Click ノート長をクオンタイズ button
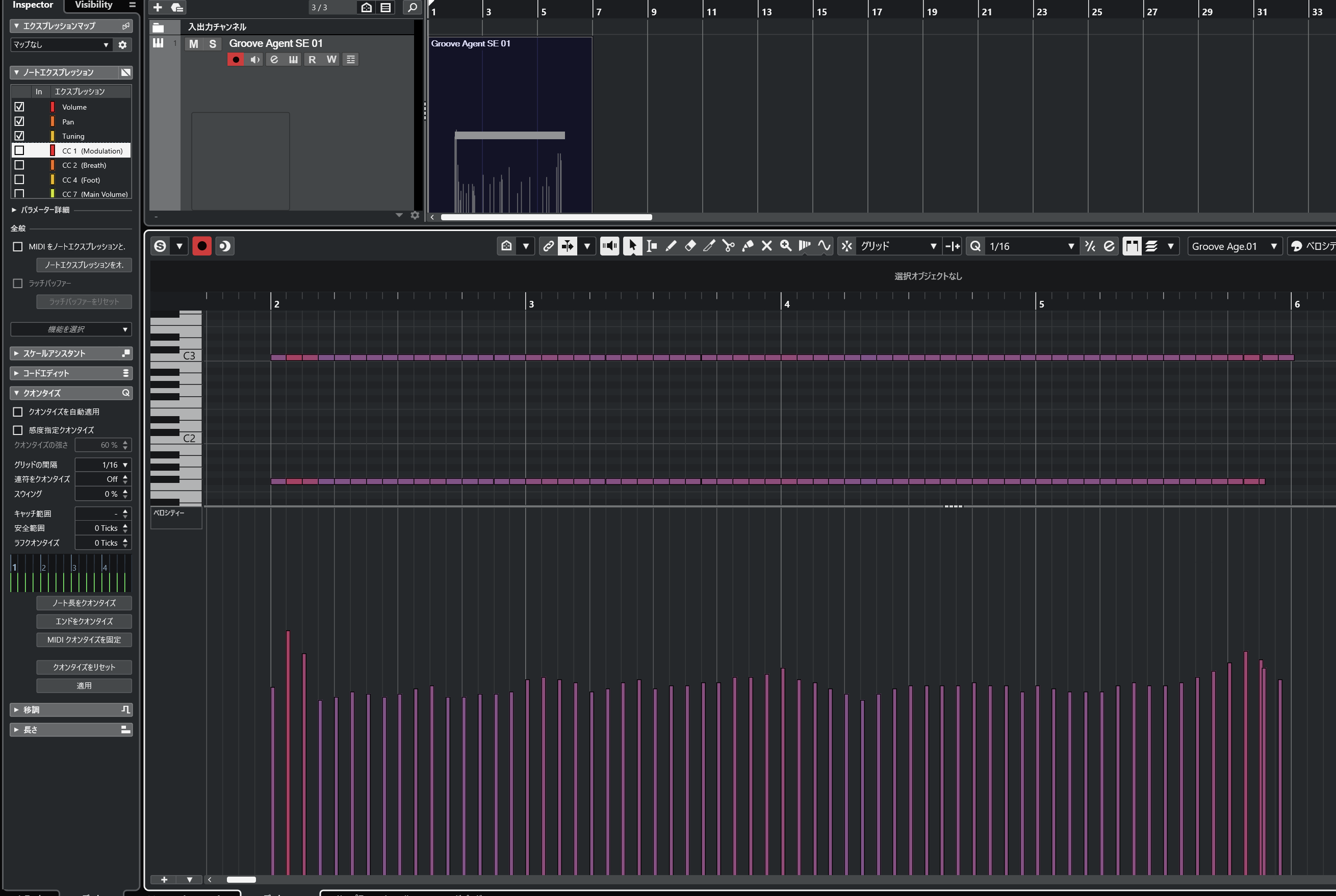Screen dimensions: 1336x896 click(84, 603)
